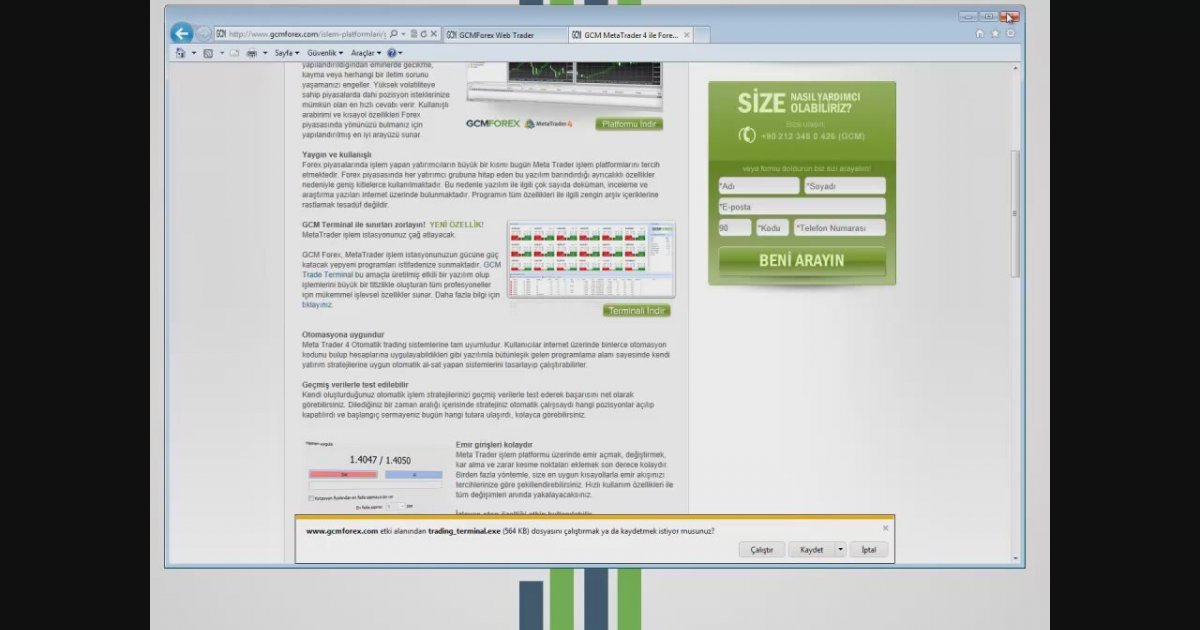Open Favorites star icon at top right

(995, 34)
